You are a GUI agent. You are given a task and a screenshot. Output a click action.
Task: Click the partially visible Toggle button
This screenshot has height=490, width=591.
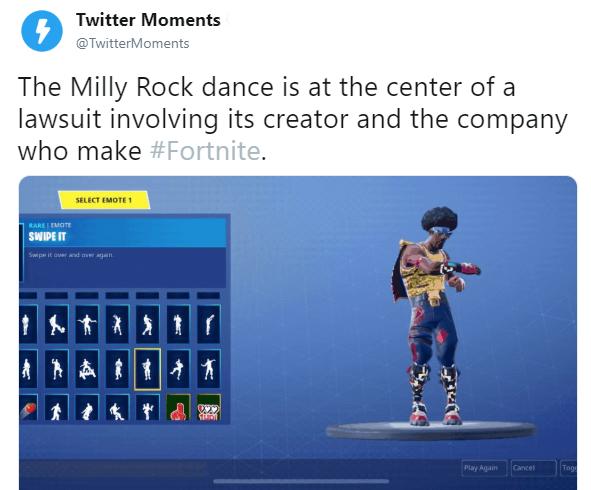coord(568,468)
